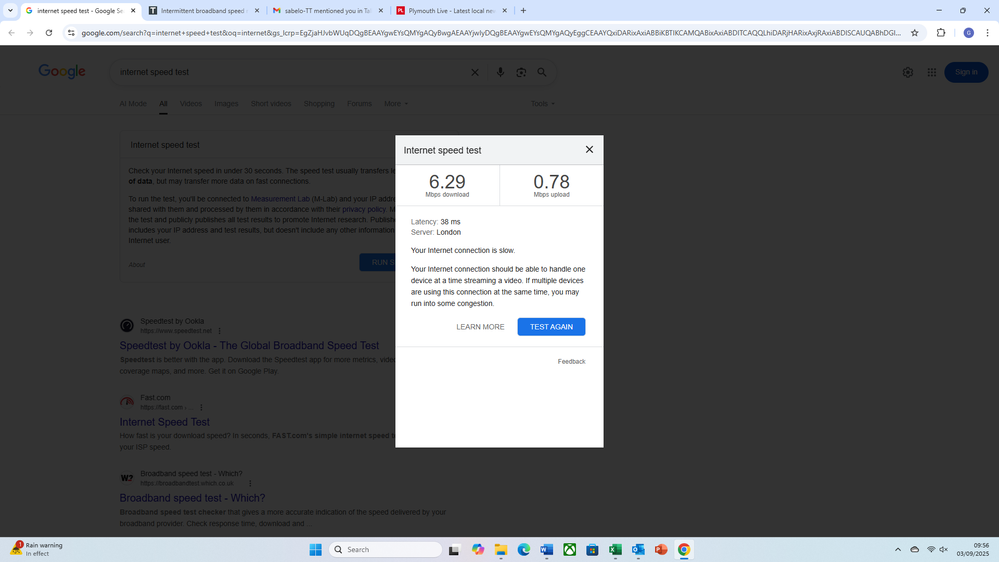Image resolution: width=999 pixels, height=562 pixels.
Task: Select the Images search tab
Action: pyautogui.click(x=226, y=104)
